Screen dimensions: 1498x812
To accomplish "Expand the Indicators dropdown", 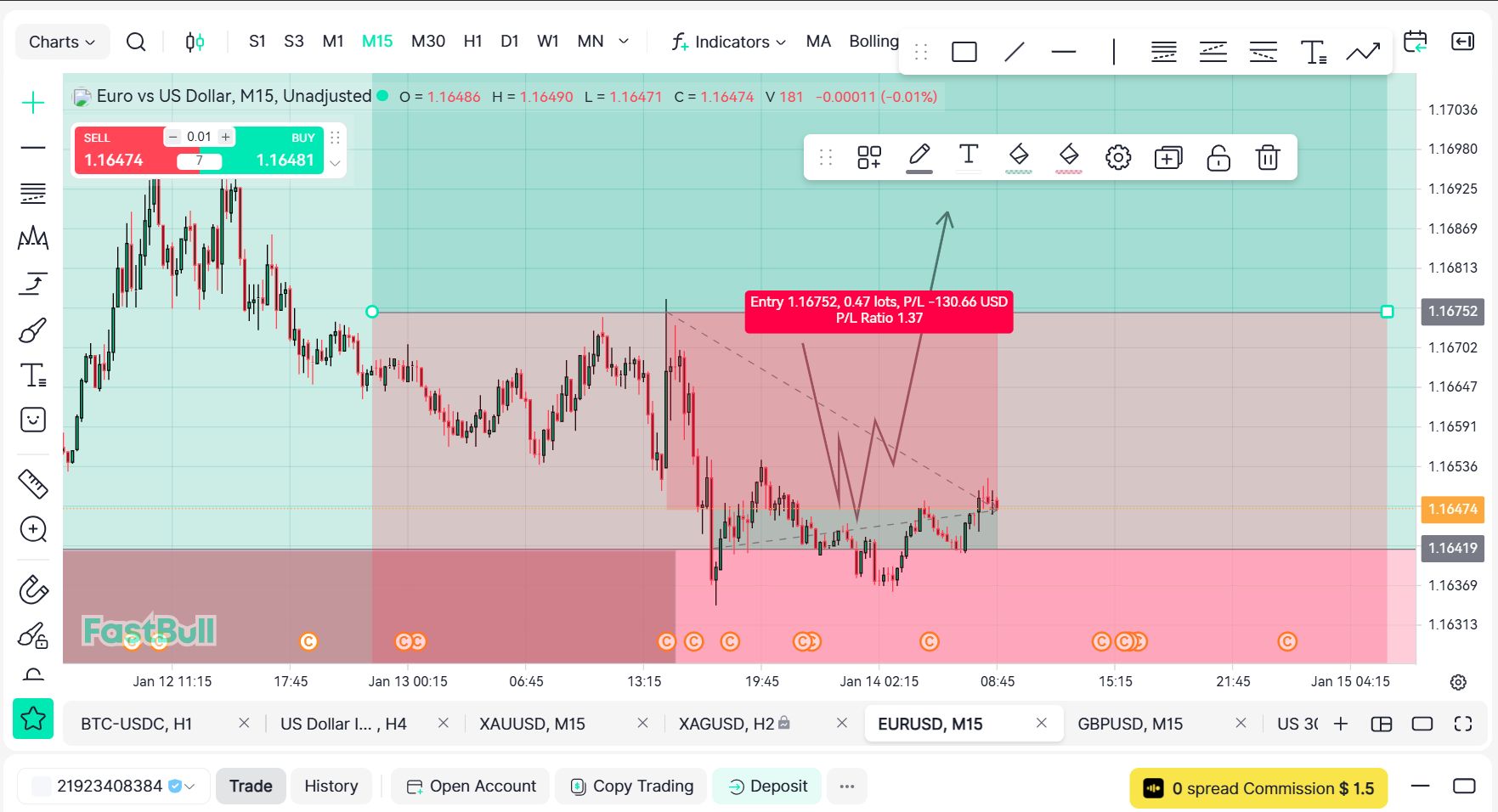I will click(x=729, y=42).
